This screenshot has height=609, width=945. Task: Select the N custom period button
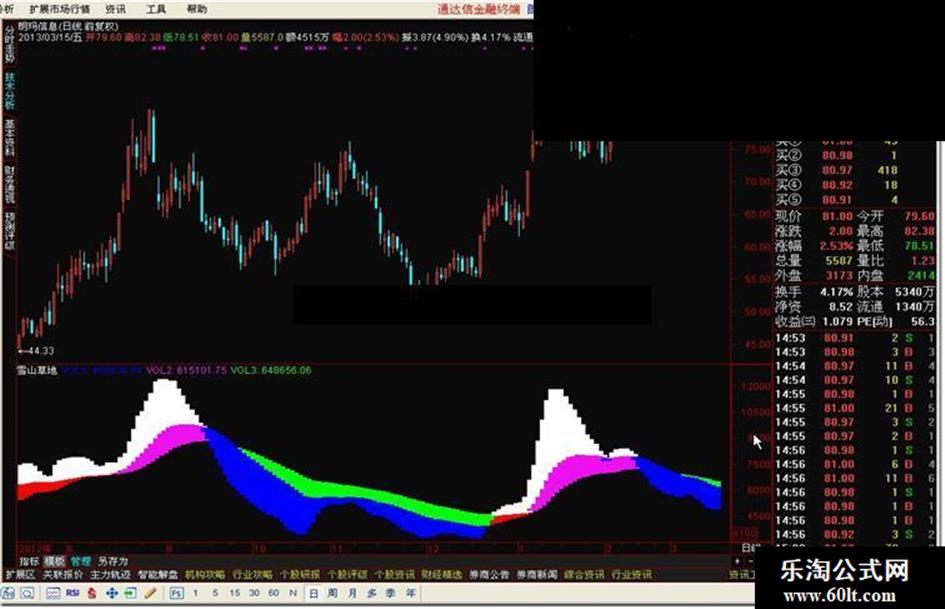click(293, 593)
